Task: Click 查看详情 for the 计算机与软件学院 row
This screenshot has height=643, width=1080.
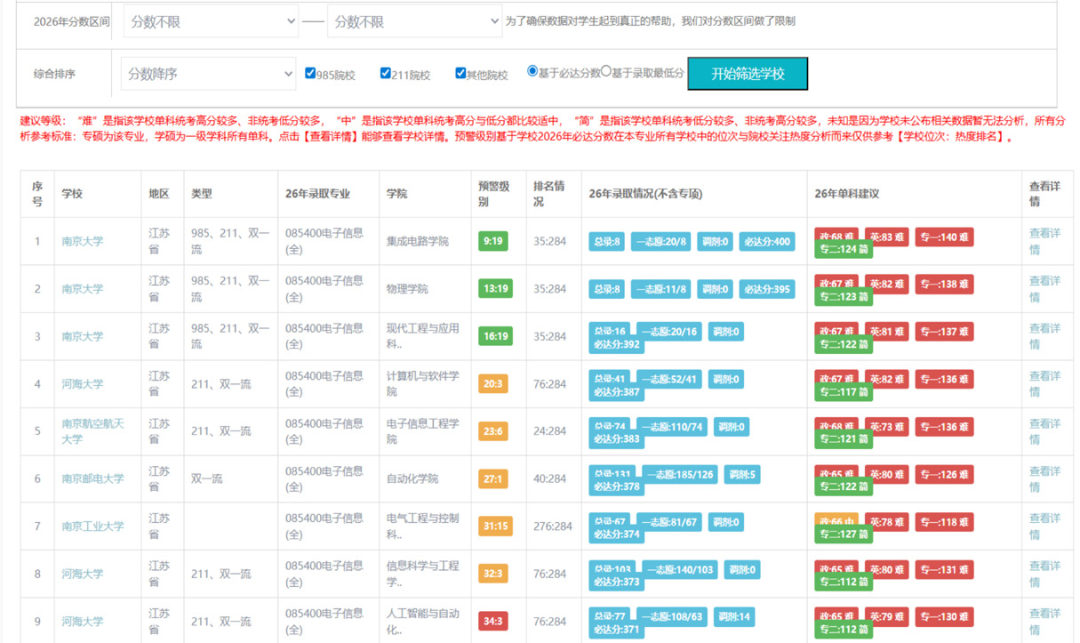Action: (x=1044, y=384)
